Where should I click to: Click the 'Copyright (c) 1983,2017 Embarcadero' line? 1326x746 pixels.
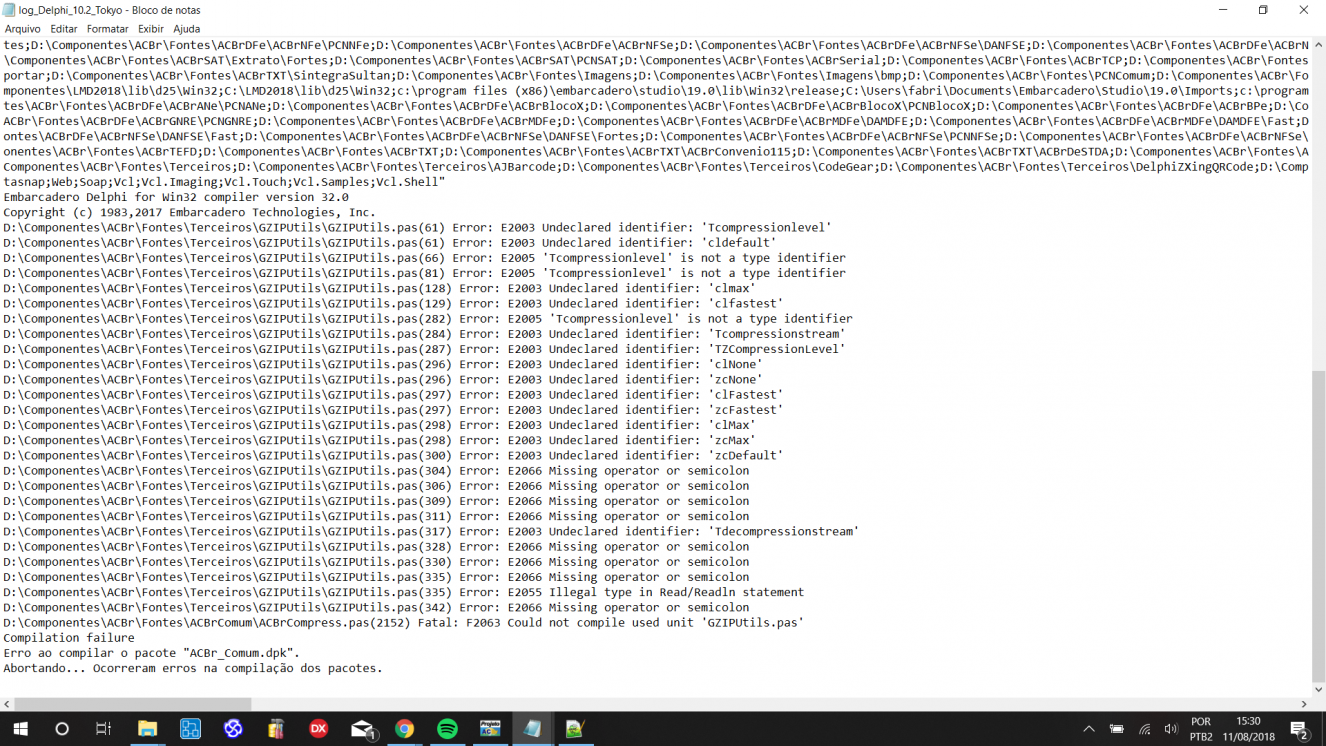[190, 212]
